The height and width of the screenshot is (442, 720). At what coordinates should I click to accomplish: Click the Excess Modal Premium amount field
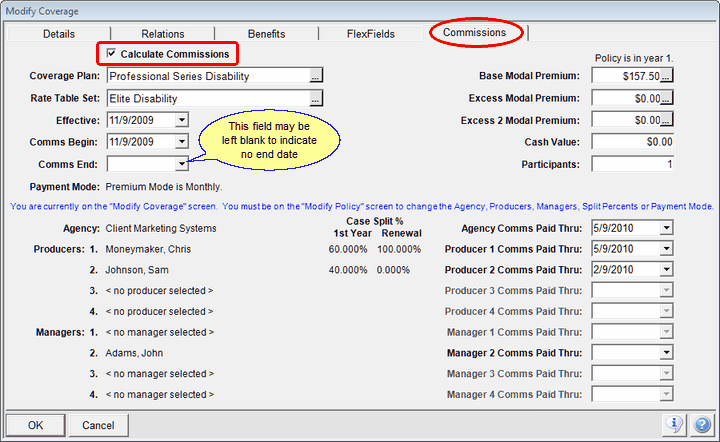pyautogui.click(x=626, y=98)
